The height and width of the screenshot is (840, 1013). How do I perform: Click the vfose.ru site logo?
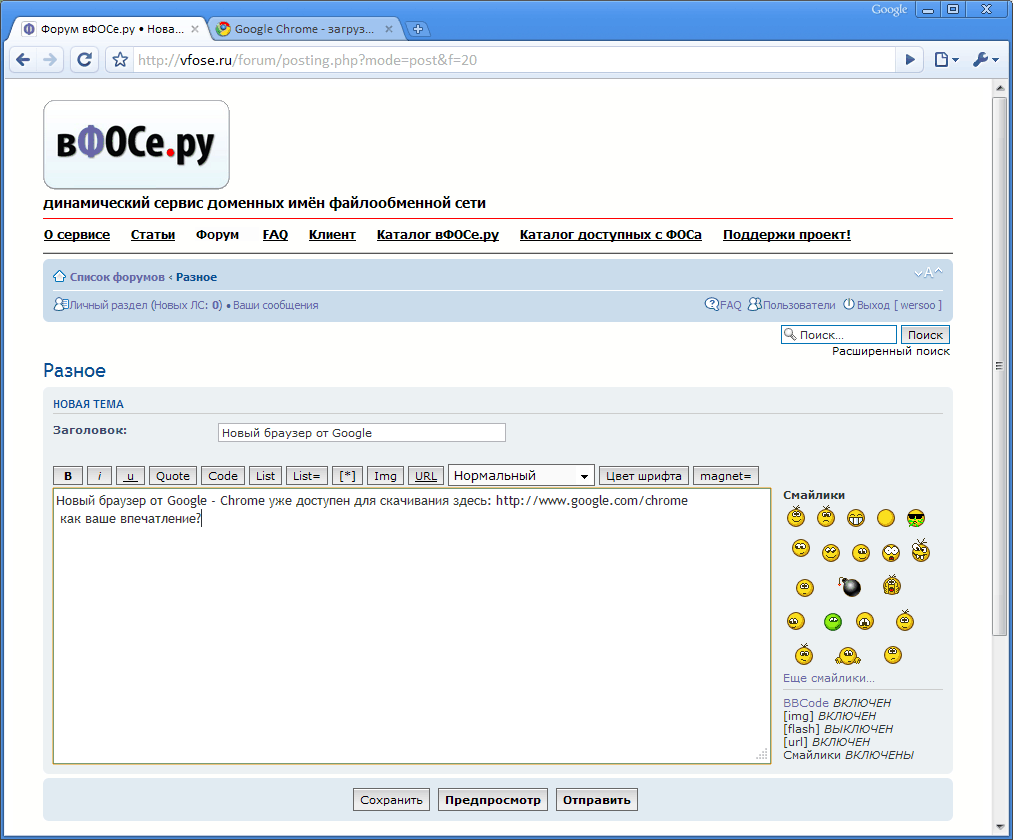pyautogui.click(x=136, y=145)
